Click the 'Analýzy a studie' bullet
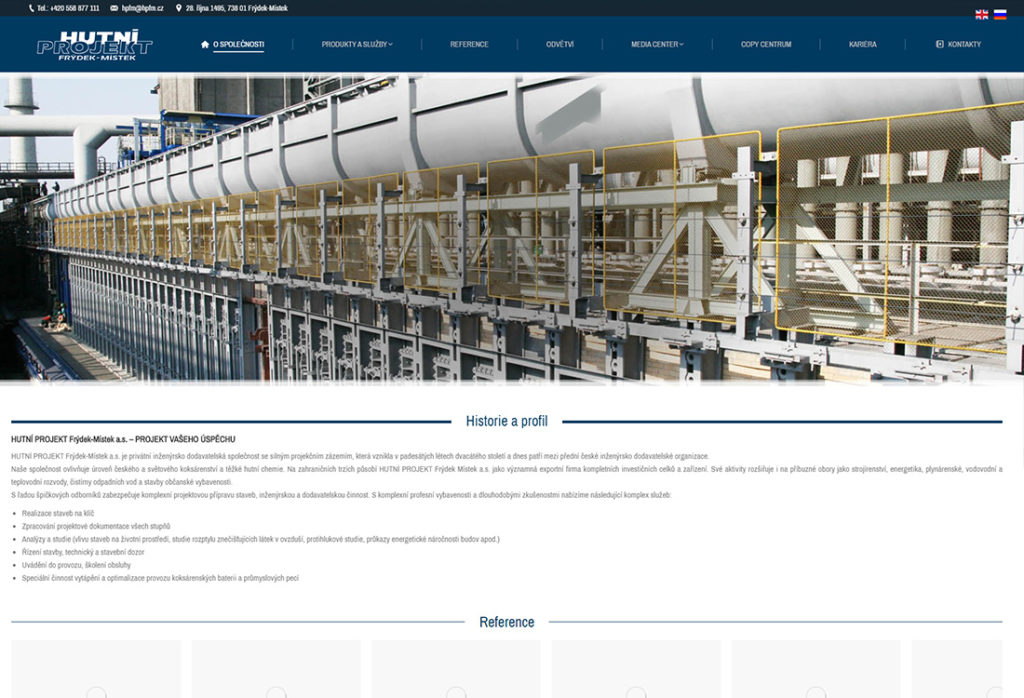 [261, 539]
